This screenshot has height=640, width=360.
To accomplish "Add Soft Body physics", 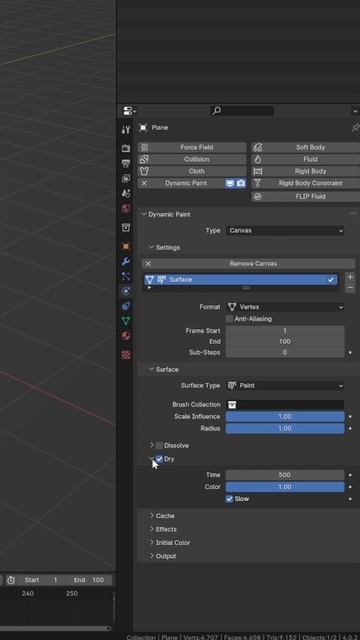I will coord(306,147).
